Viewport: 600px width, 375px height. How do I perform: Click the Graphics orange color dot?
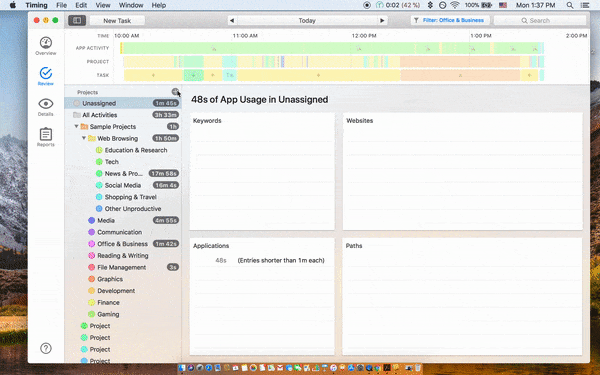click(91, 279)
